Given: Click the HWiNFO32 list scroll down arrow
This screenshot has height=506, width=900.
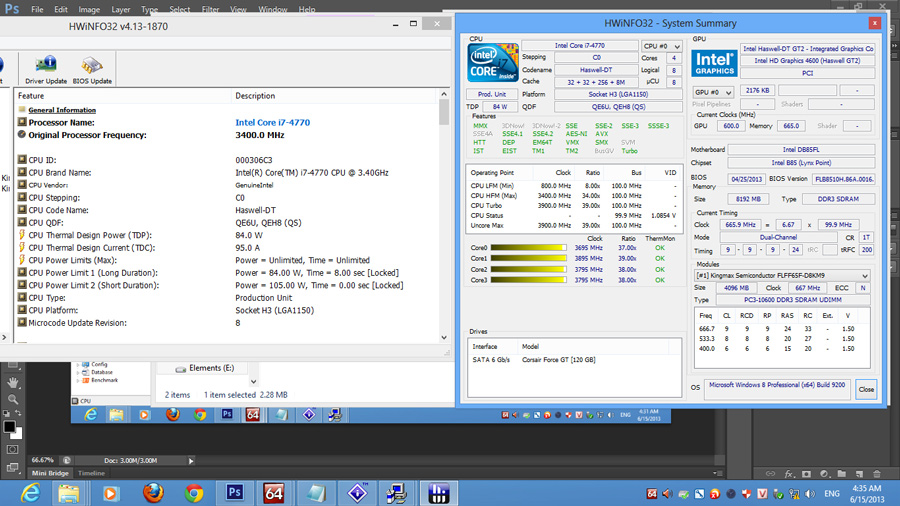Looking at the screenshot, I should pyautogui.click(x=444, y=338).
